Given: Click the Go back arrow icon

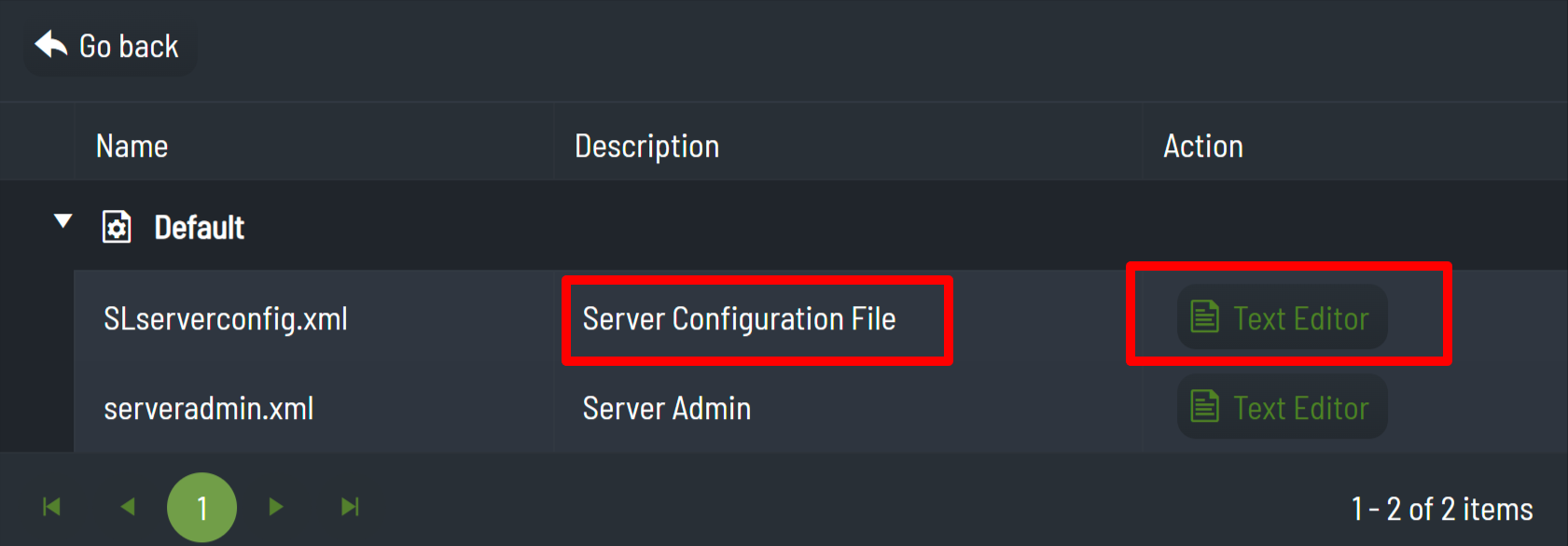Looking at the screenshot, I should [x=51, y=44].
